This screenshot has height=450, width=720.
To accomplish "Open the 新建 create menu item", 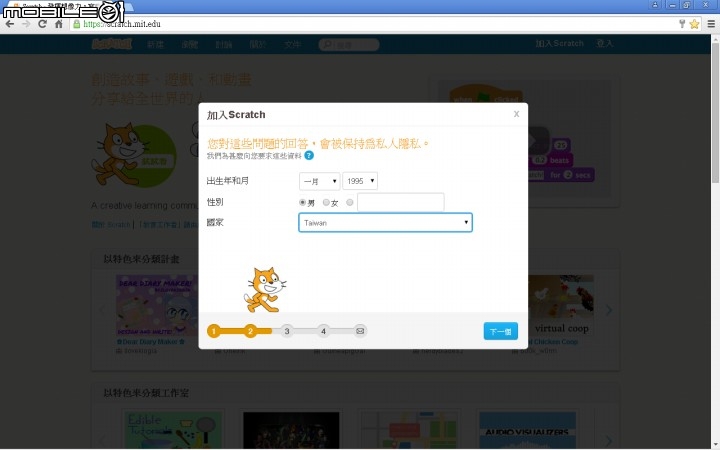I will (x=155, y=45).
